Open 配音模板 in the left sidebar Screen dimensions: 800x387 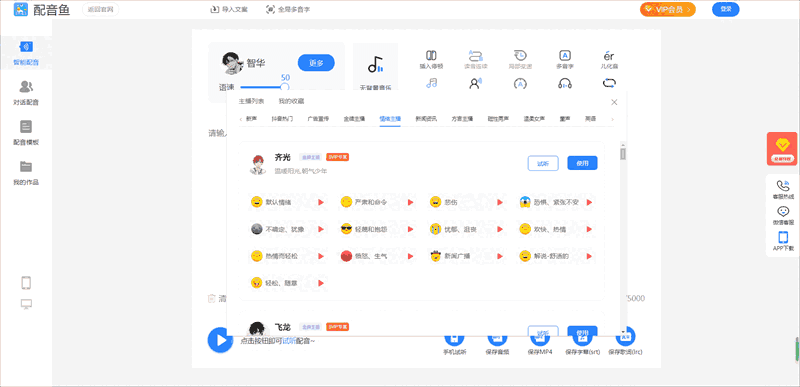pos(26,133)
